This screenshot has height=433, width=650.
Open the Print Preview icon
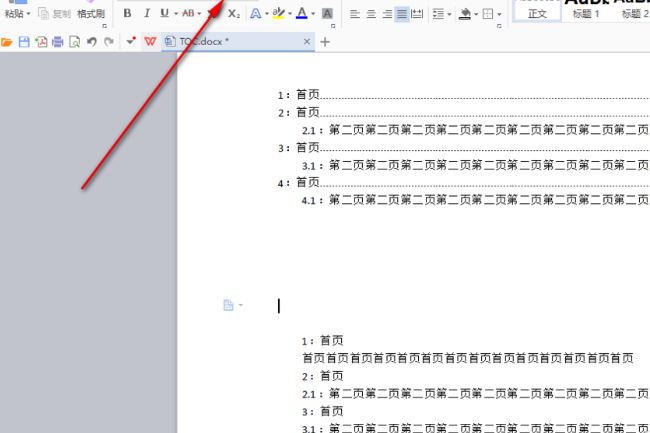75,42
